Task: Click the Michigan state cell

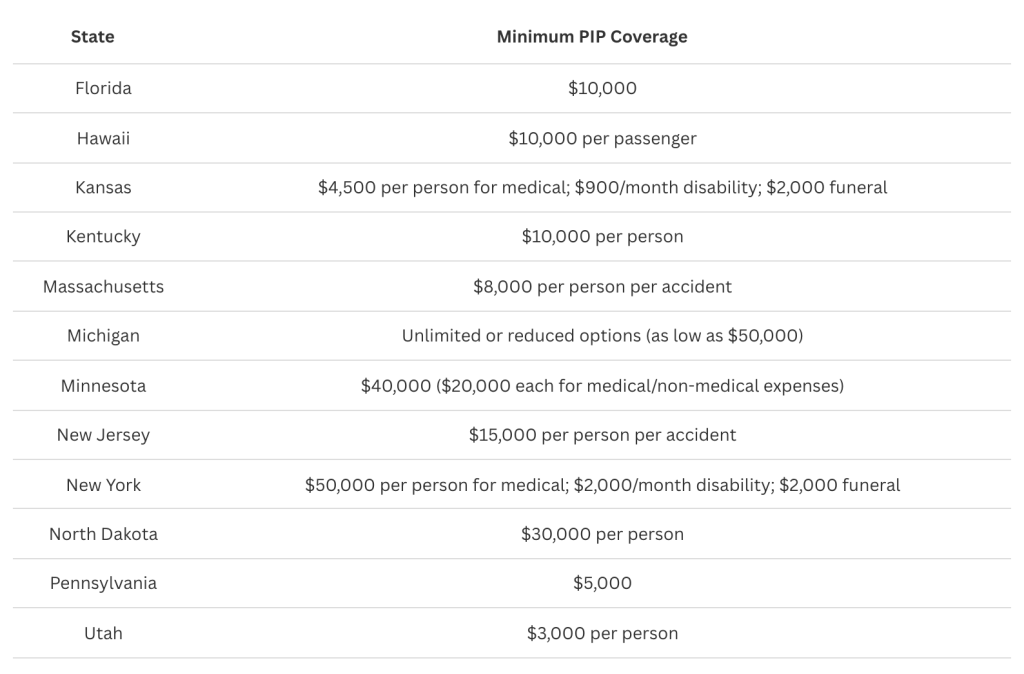Action: point(103,336)
